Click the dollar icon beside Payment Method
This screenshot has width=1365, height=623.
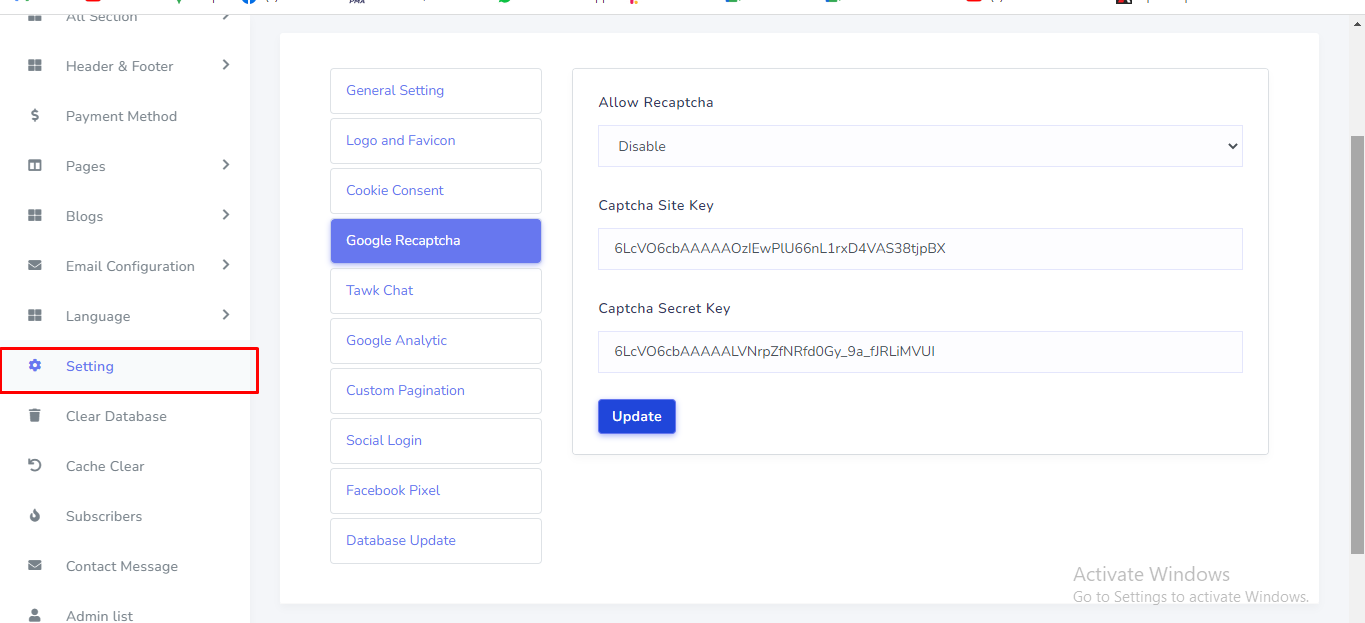pyautogui.click(x=35, y=116)
